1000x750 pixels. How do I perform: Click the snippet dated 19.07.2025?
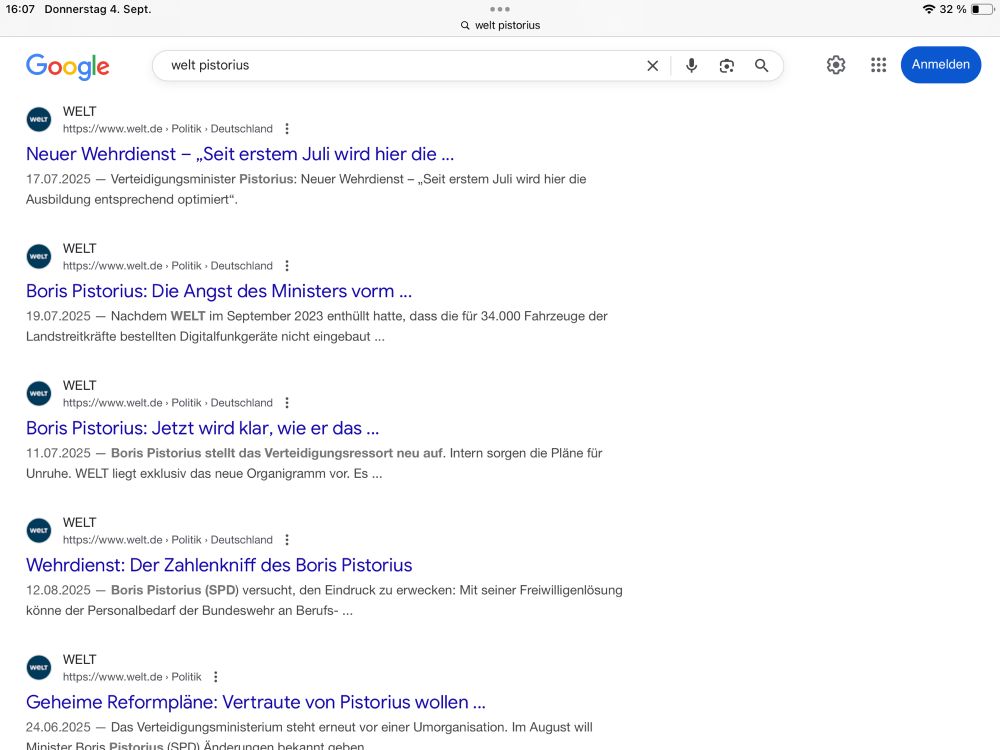click(x=317, y=327)
